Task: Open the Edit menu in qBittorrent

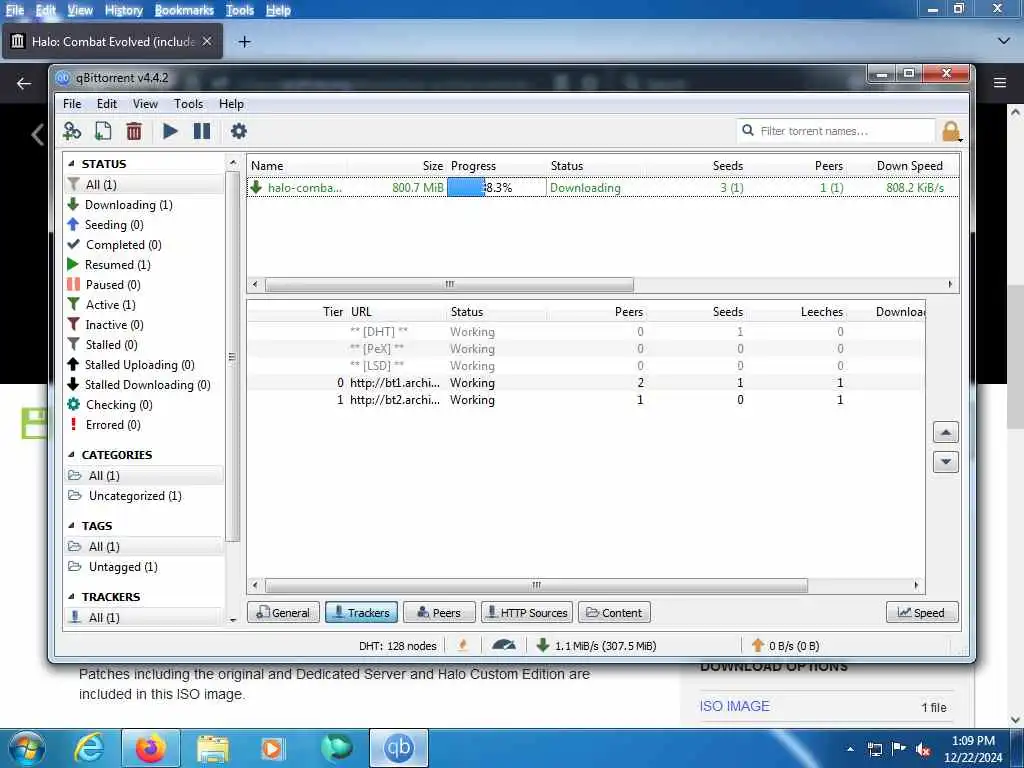Action: (x=106, y=104)
